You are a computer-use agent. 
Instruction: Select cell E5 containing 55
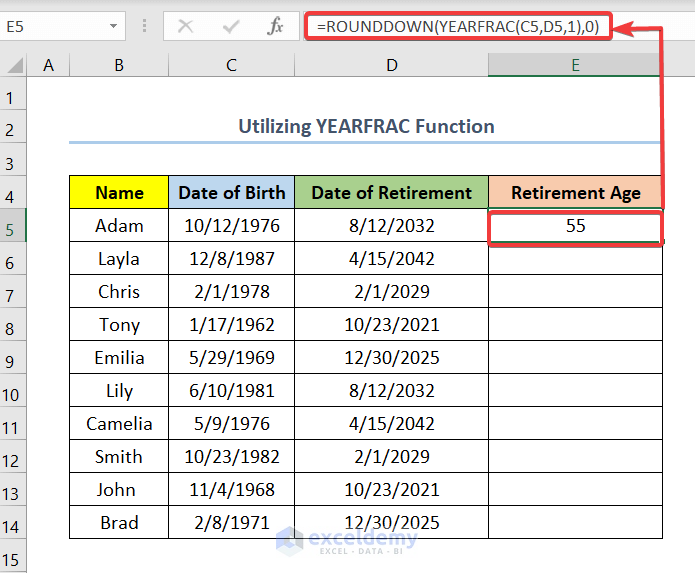(575, 226)
